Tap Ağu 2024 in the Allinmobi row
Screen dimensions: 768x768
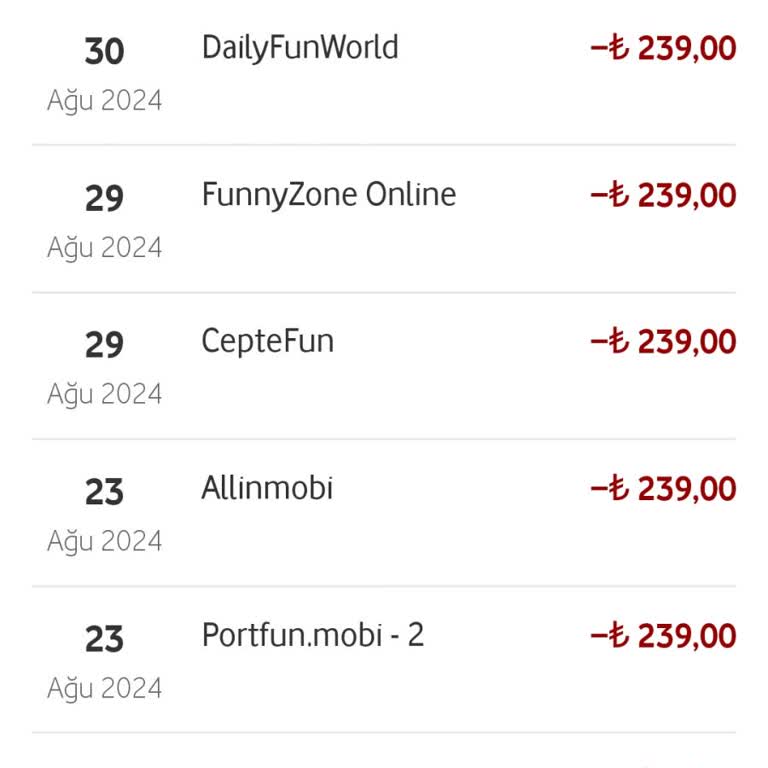coord(104,541)
